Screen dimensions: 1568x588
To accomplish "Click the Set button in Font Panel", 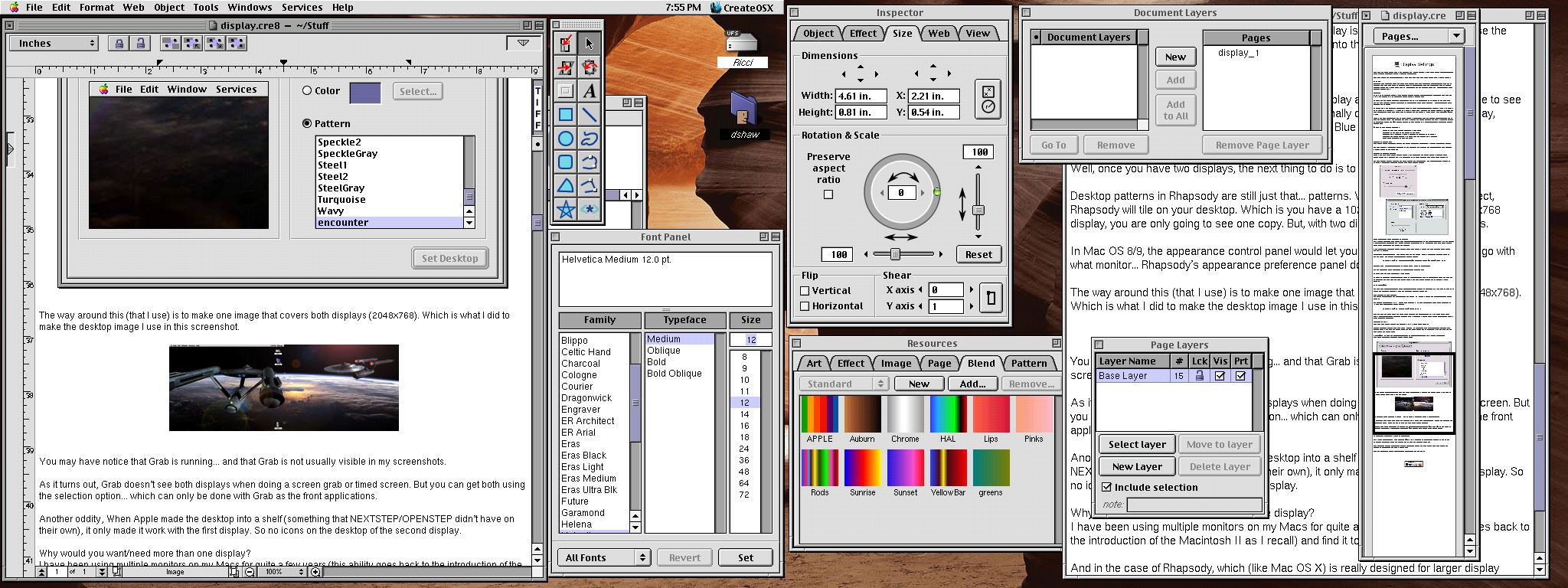I will pyautogui.click(x=745, y=558).
